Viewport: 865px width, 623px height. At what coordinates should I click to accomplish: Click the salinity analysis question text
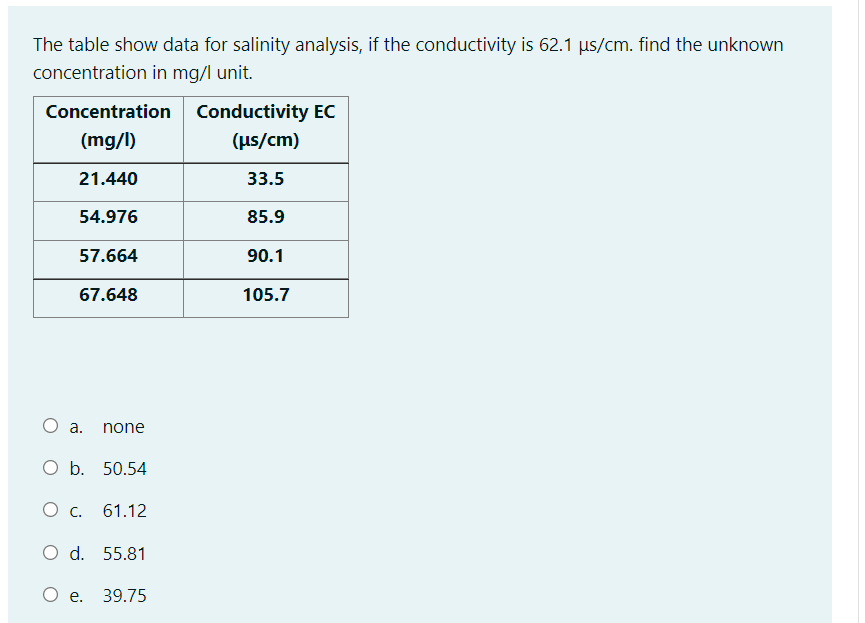pyautogui.click(x=408, y=57)
